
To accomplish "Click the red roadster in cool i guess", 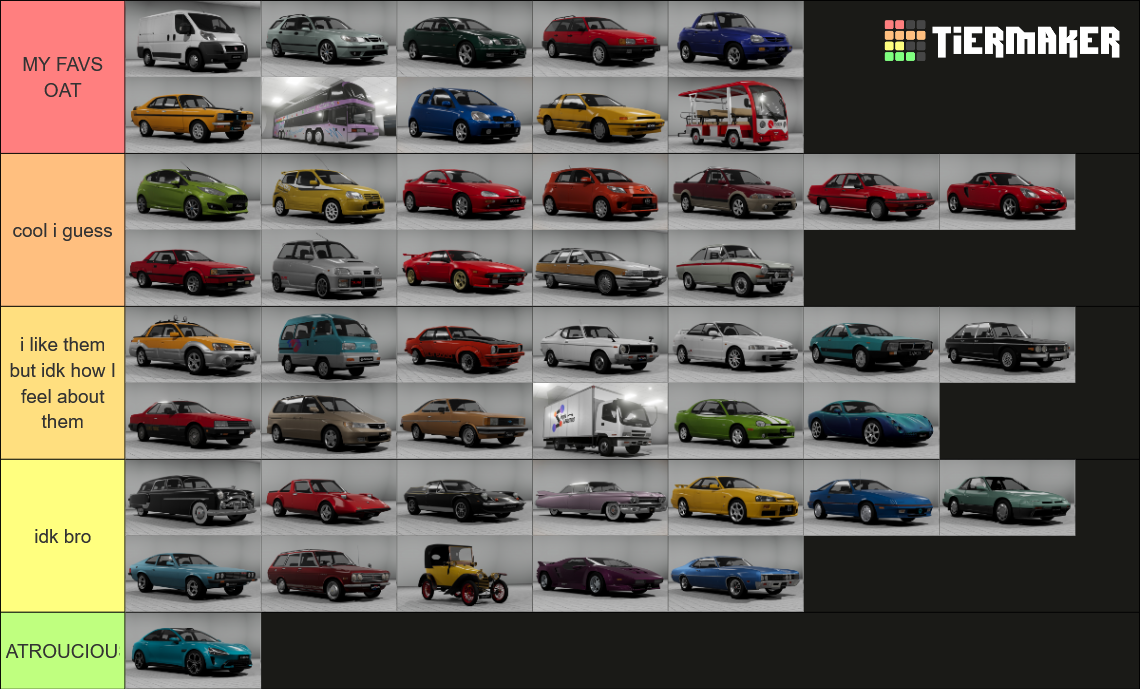I will 1008,192.
